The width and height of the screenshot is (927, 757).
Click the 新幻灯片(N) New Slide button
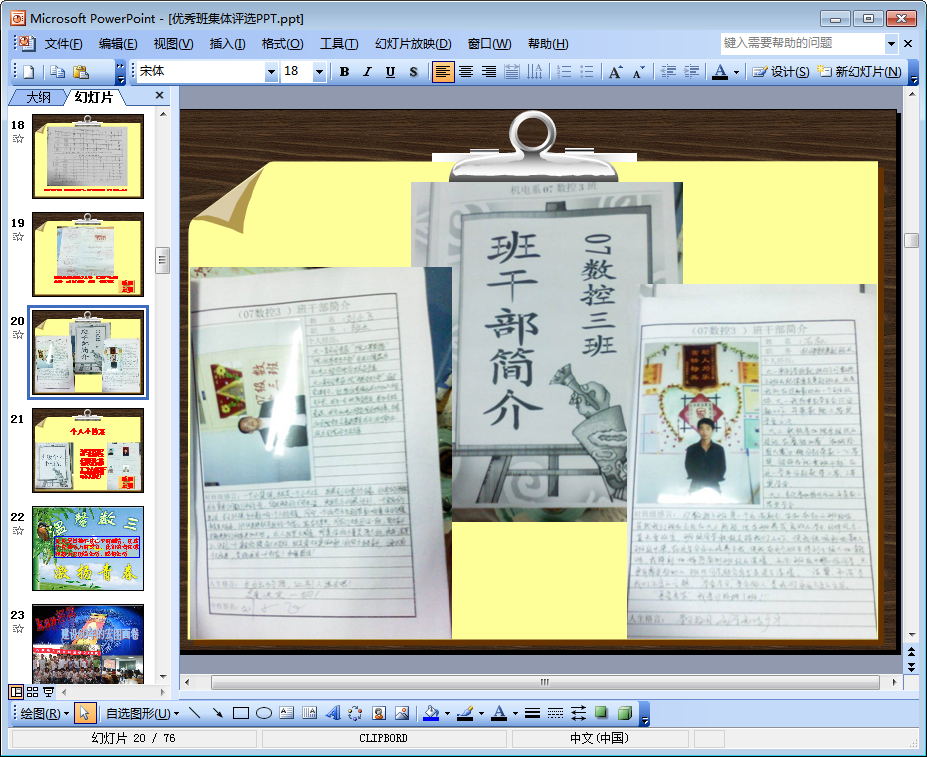pos(859,72)
